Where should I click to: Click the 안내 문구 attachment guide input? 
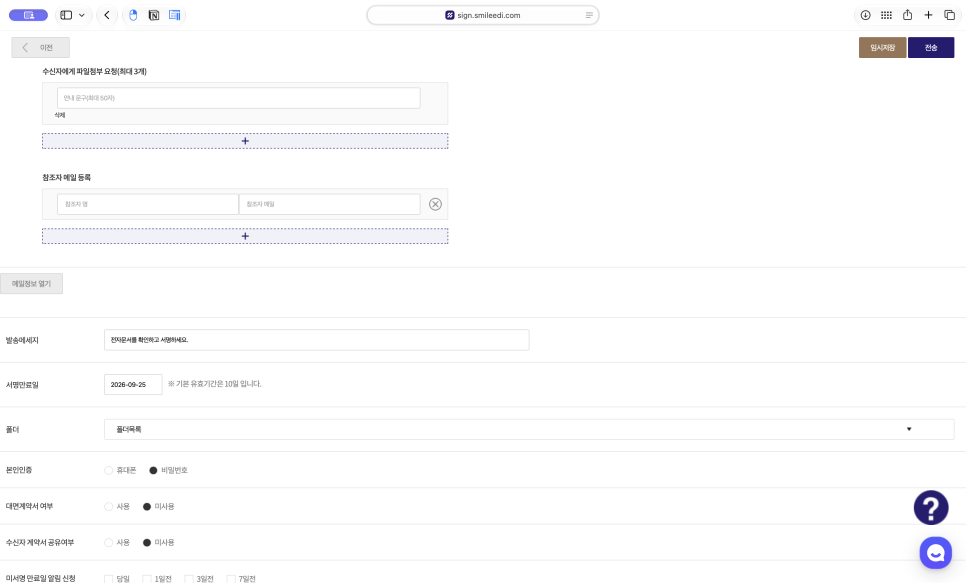[239, 98]
